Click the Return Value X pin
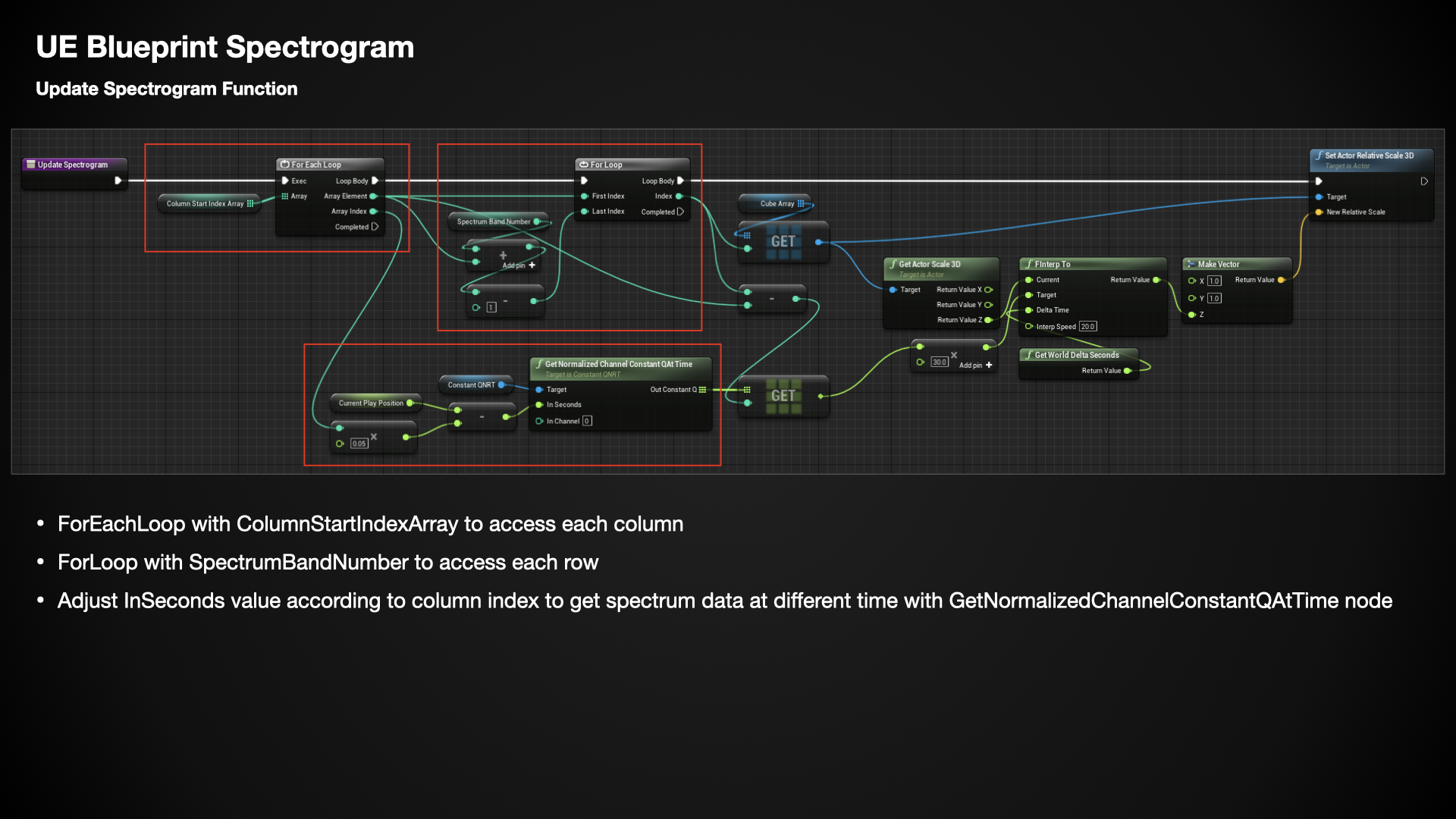 (x=988, y=290)
